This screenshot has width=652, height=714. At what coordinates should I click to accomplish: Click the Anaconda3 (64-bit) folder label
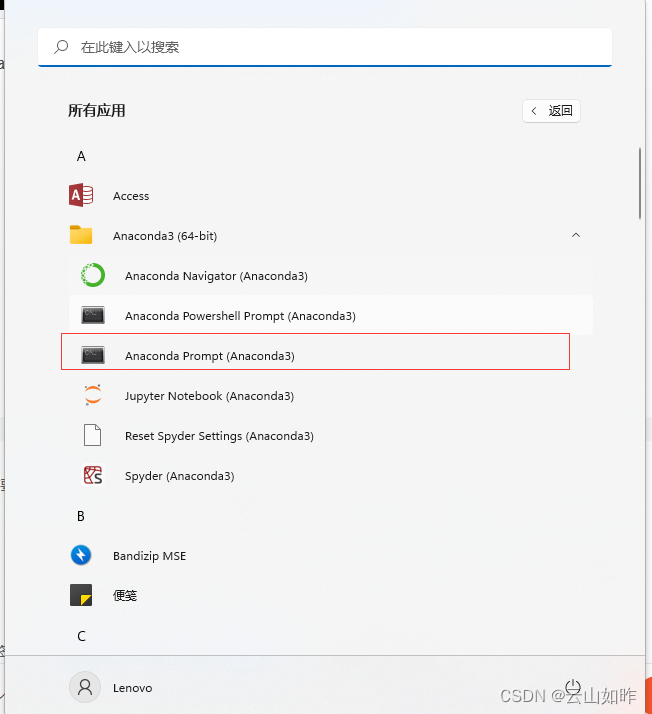pyautogui.click(x=165, y=236)
